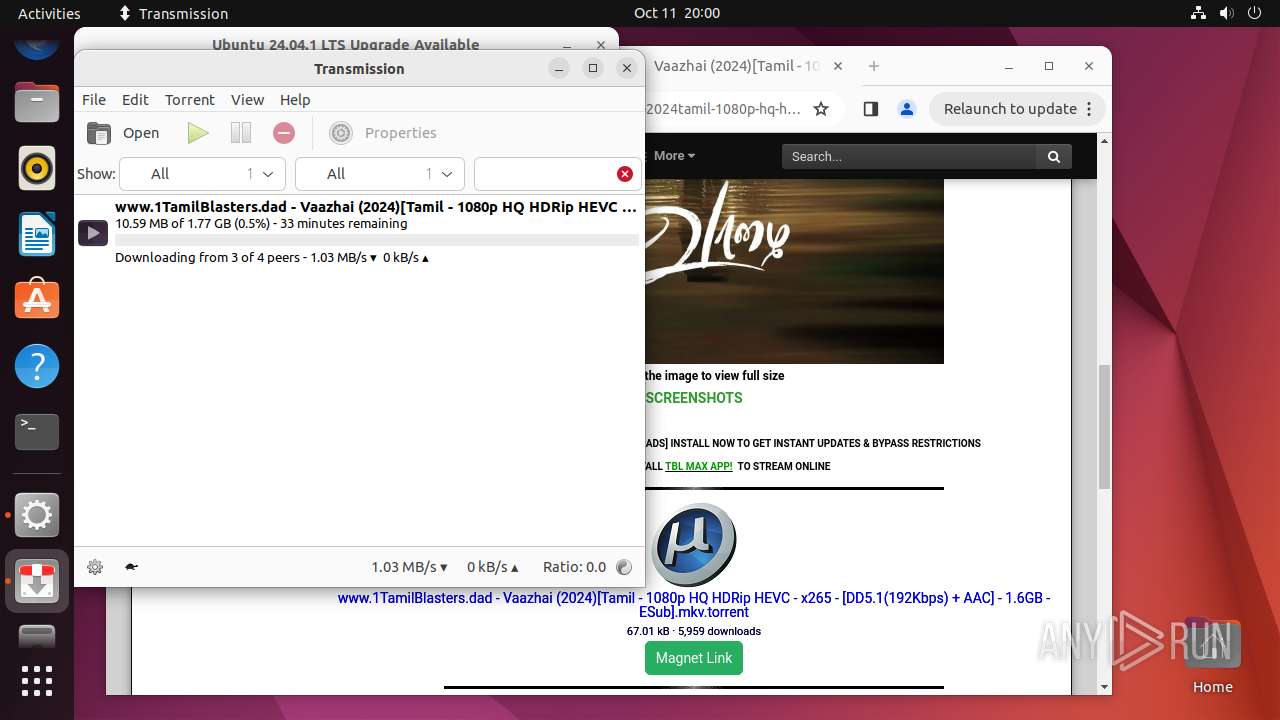Screen dimensions: 1280x720
Task: Open the power icon in system tray
Action: (x=1255, y=13)
